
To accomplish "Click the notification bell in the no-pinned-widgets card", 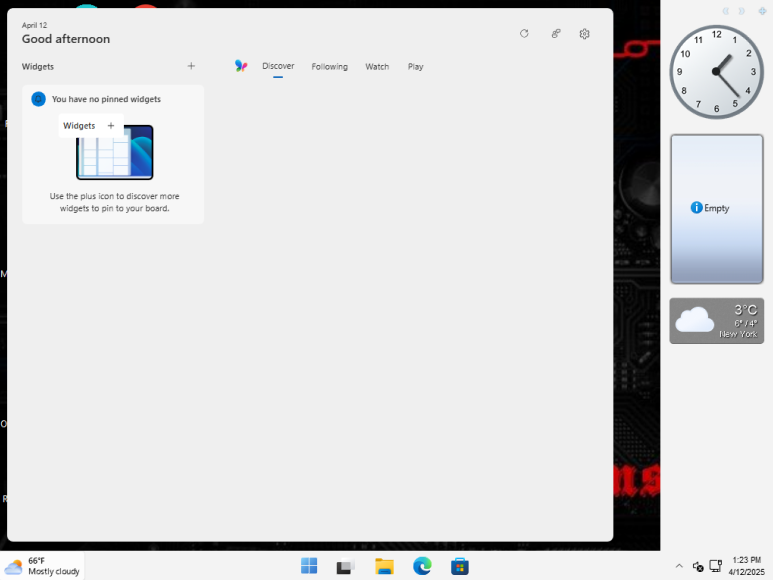I will pos(38,99).
